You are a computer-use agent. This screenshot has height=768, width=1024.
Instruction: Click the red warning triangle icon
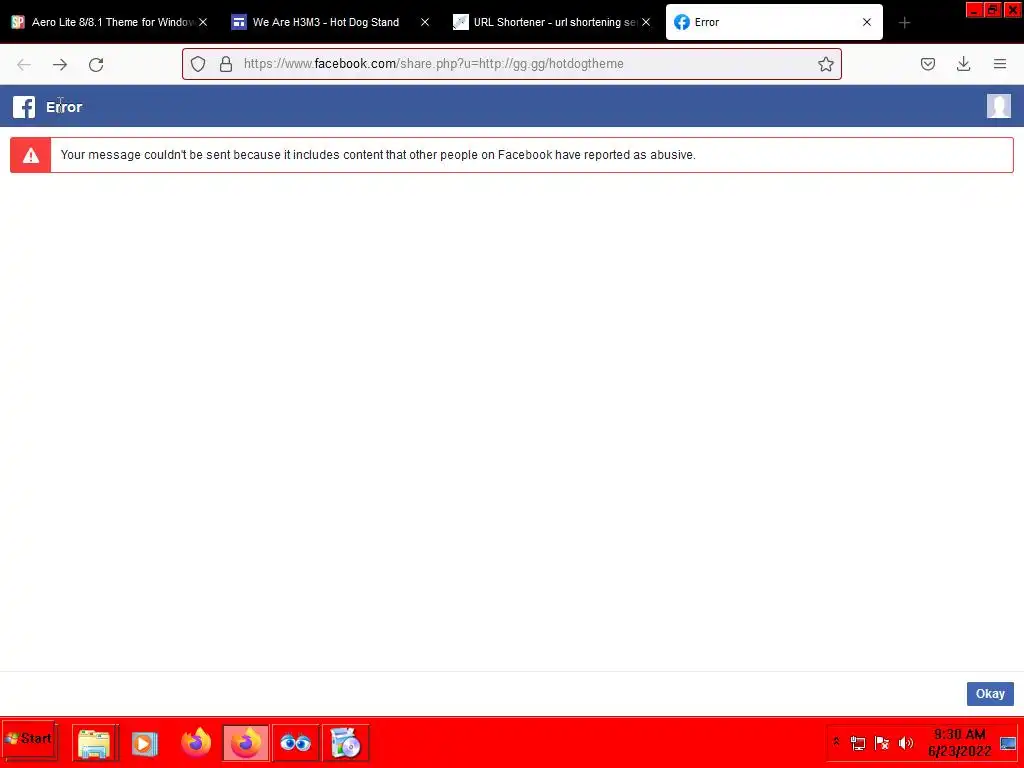tap(31, 155)
